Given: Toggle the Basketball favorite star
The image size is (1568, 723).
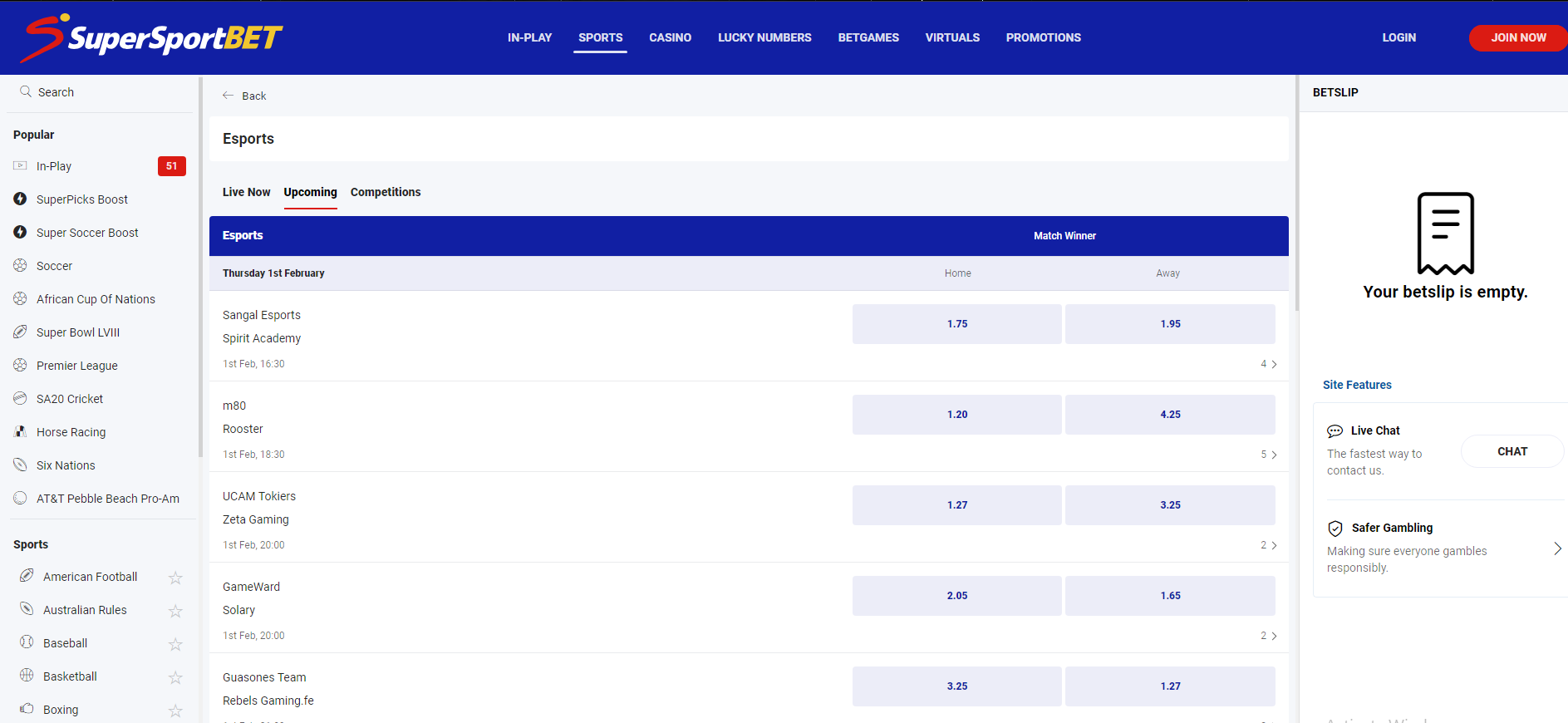Looking at the screenshot, I should click(x=175, y=677).
